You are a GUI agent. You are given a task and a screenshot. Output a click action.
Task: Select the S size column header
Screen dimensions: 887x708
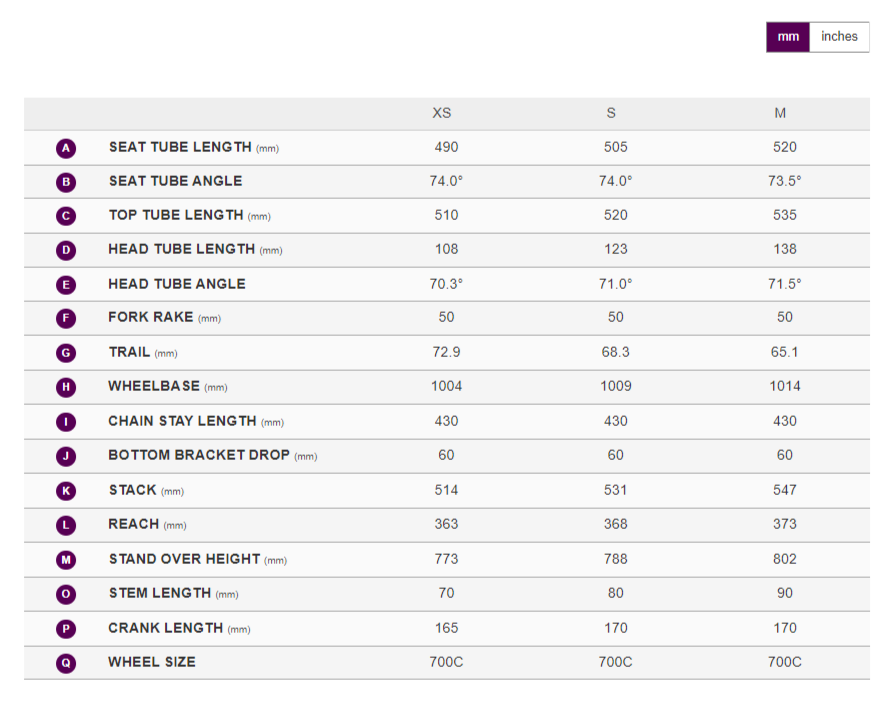coord(611,113)
